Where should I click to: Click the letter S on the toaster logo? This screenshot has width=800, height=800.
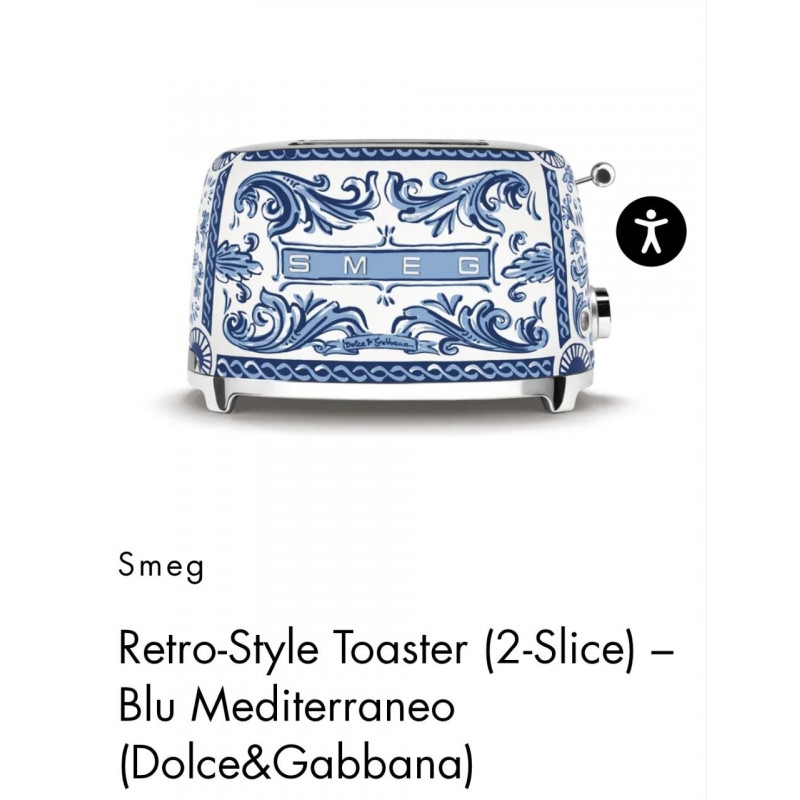[x=299, y=265]
